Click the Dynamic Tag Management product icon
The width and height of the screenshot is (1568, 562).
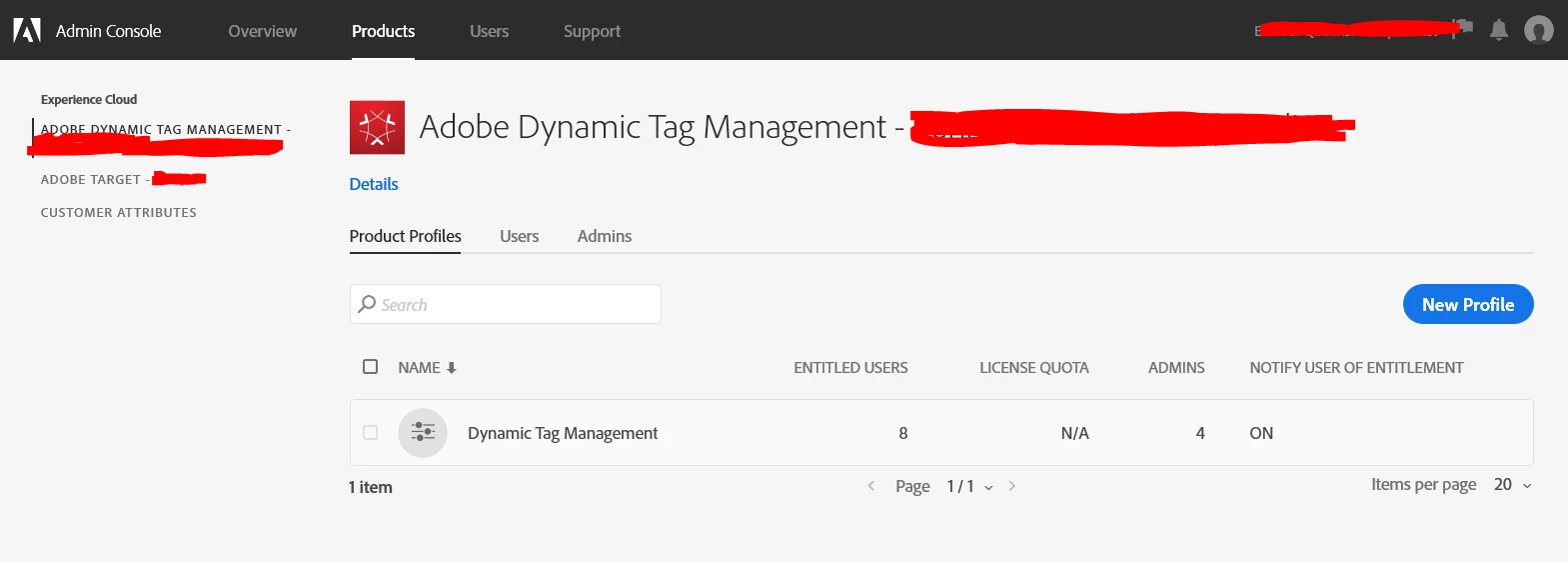377,127
